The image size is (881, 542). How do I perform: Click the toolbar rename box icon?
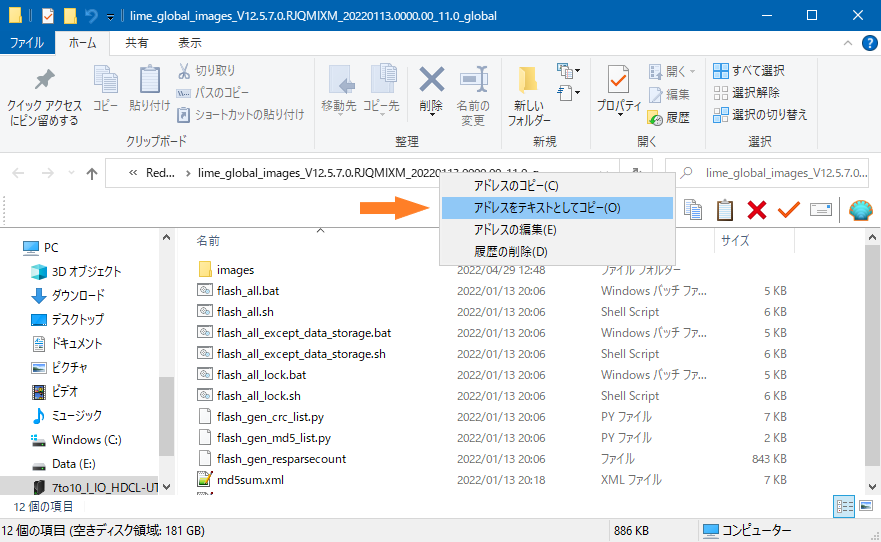[x=821, y=210]
